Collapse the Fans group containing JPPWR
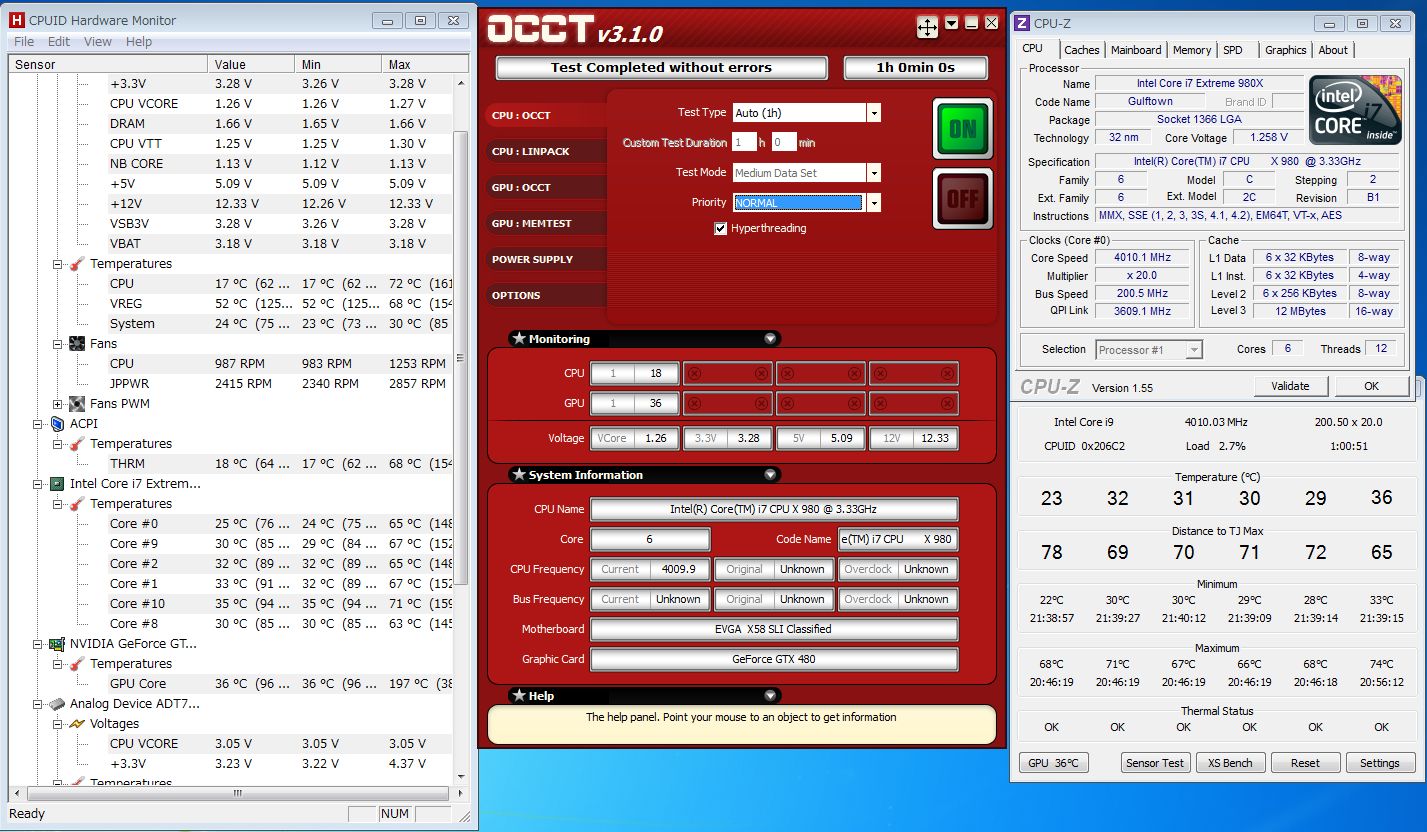 click(58, 344)
